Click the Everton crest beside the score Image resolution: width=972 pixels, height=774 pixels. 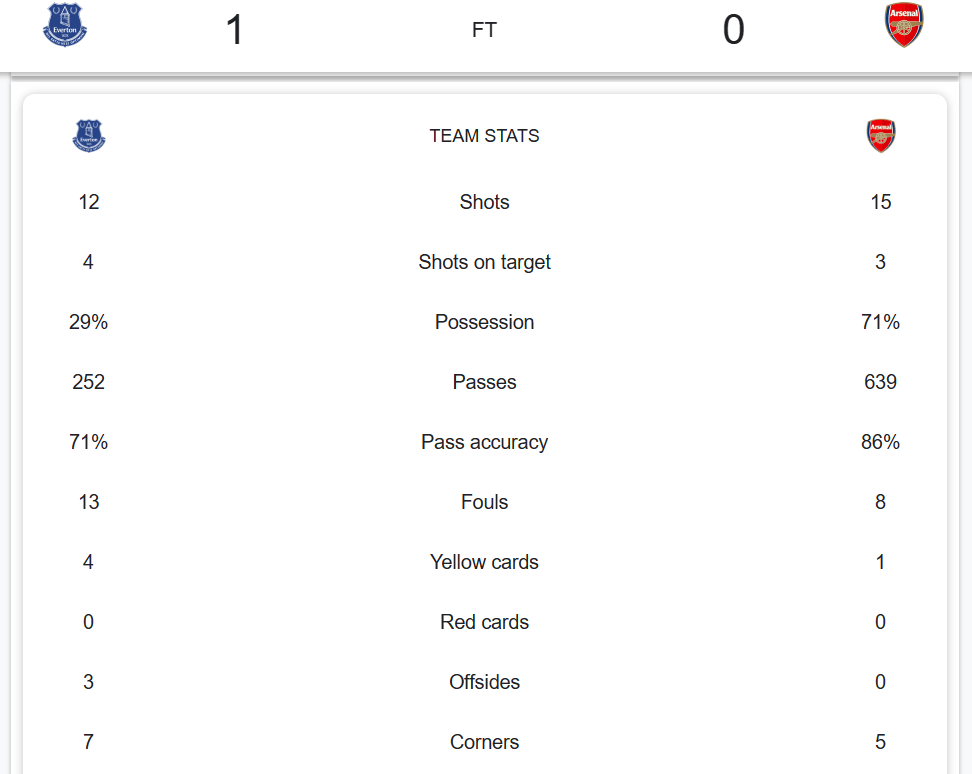(65, 25)
